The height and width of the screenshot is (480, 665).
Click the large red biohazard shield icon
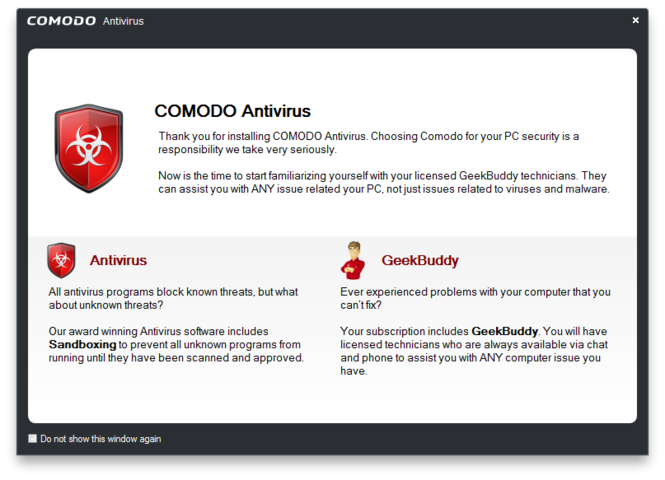(x=89, y=148)
